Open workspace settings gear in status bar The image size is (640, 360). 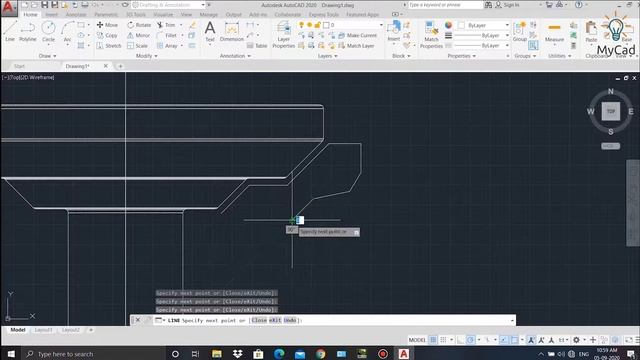point(576,340)
